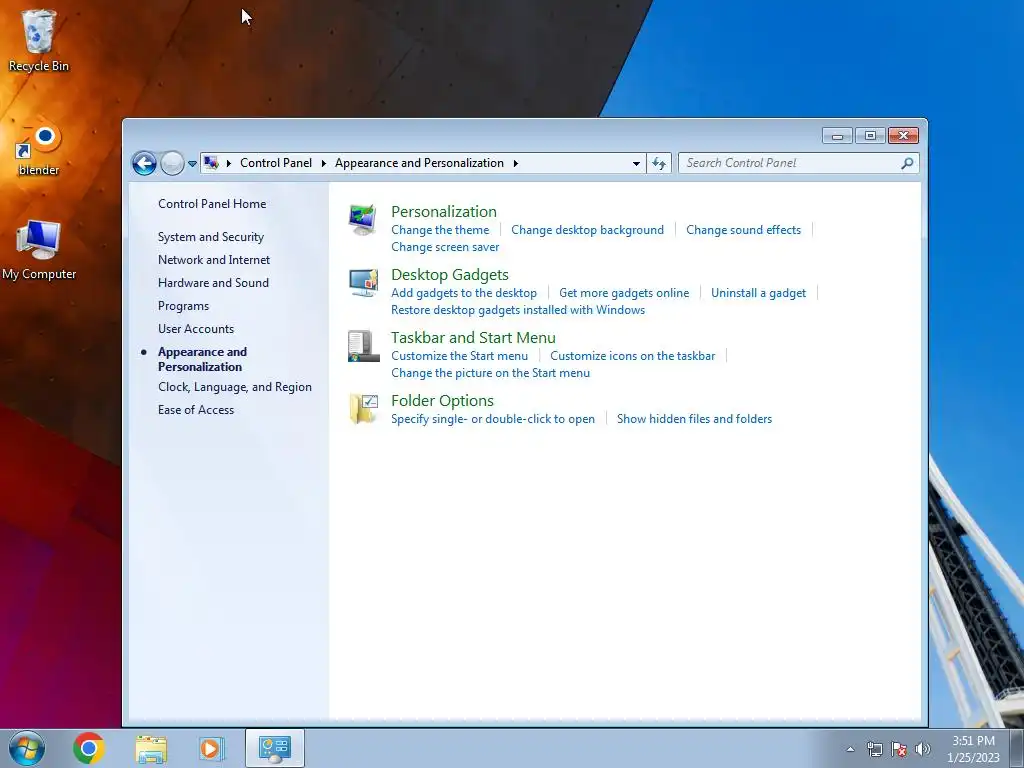Open the recent pages dropdown arrow
This screenshot has height=768, width=1024.
pyautogui.click(x=192, y=164)
